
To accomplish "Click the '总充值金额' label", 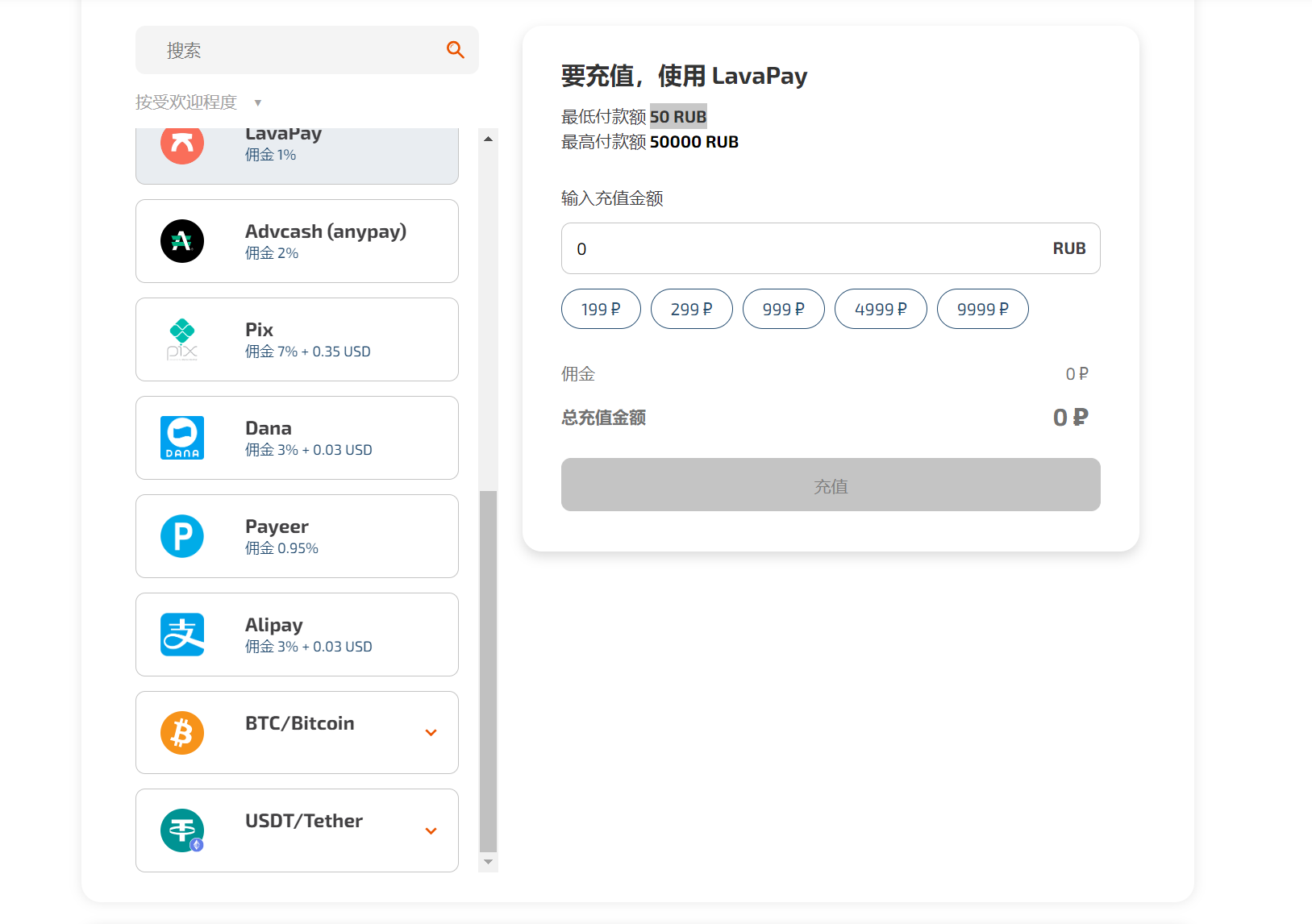I will [604, 418].
